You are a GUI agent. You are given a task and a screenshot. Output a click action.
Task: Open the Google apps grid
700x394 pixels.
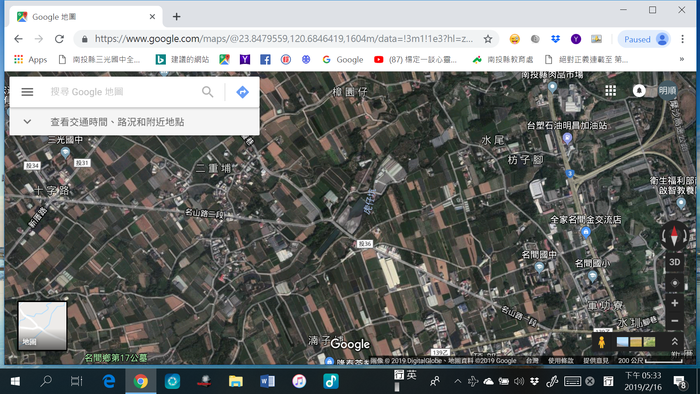(610, 91)
